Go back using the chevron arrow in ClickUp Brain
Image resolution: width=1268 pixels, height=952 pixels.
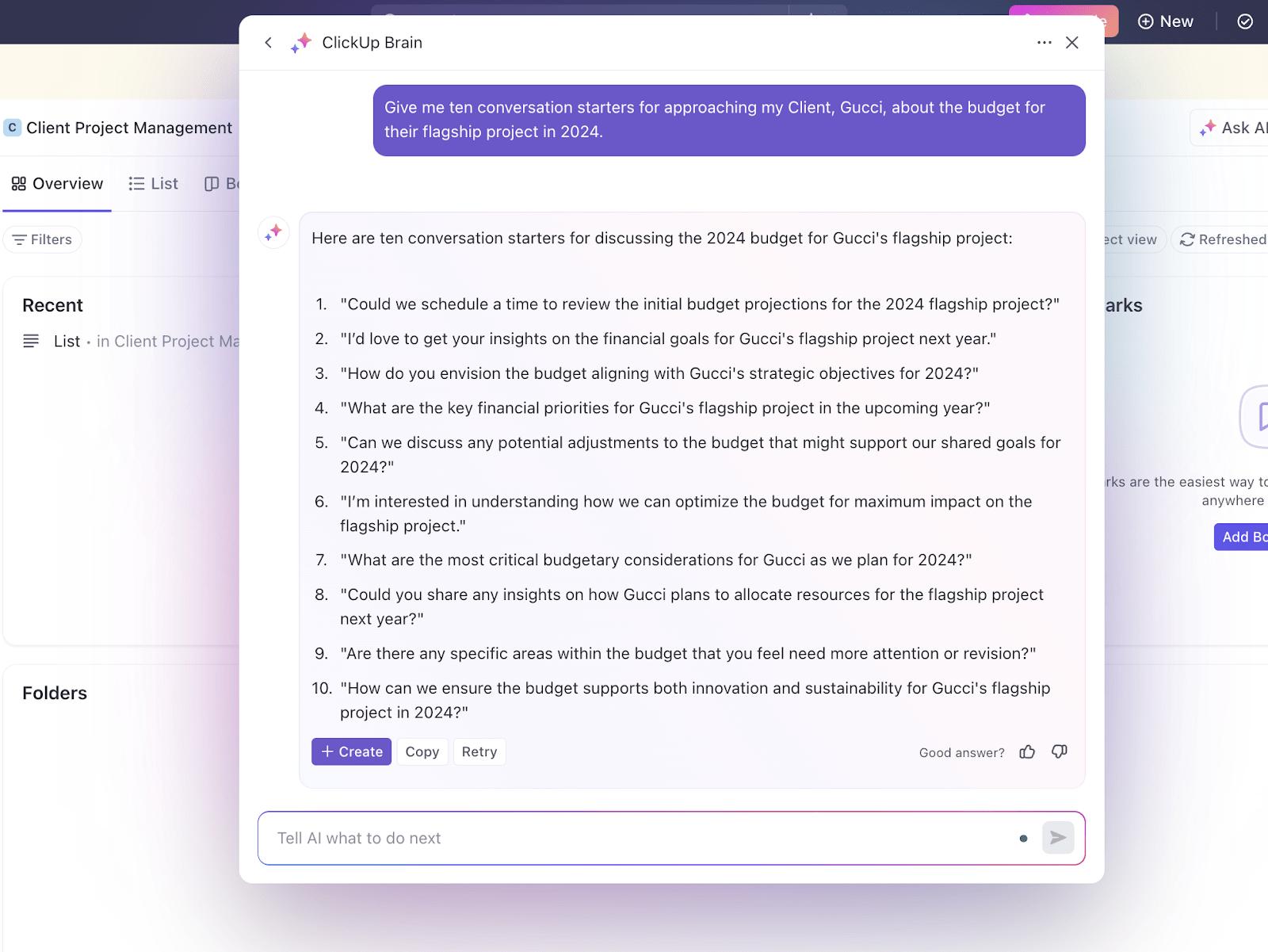pos(269,43)
